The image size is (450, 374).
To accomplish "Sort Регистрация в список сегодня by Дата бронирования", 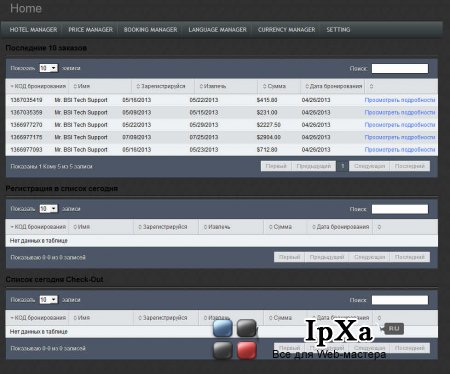I will click(x=340, y=227).
